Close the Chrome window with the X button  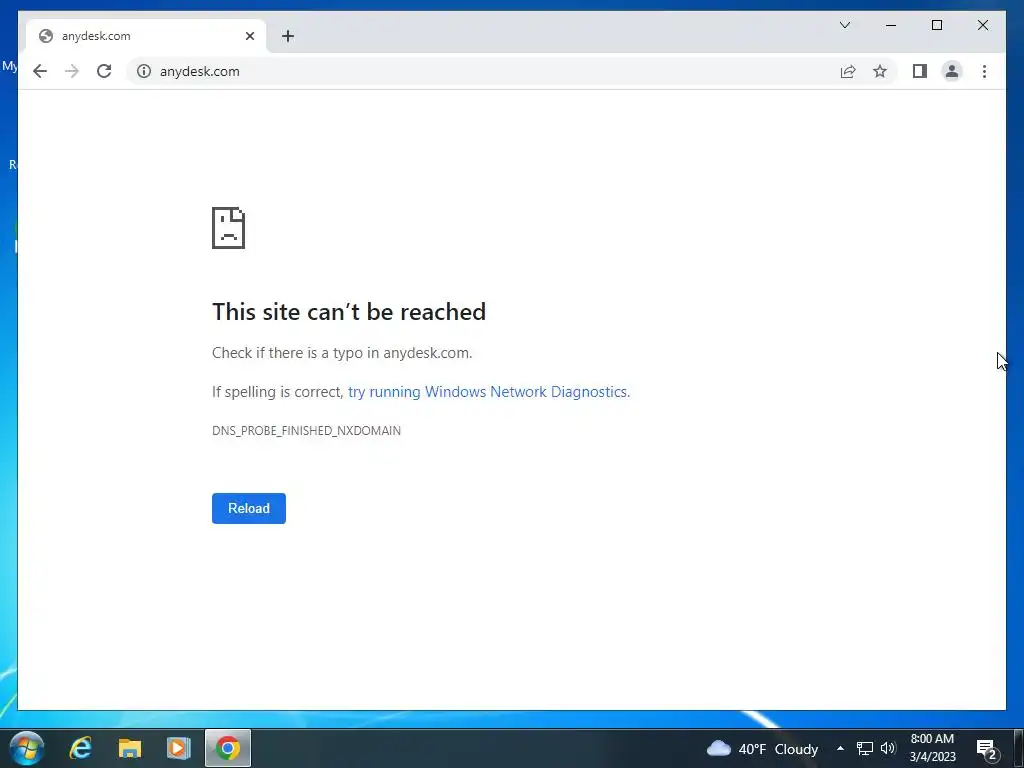982,25
